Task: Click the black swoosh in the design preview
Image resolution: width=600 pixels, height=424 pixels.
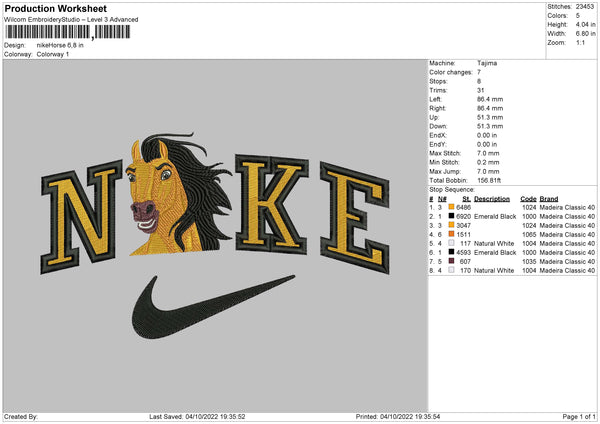Action: point(213,307)
